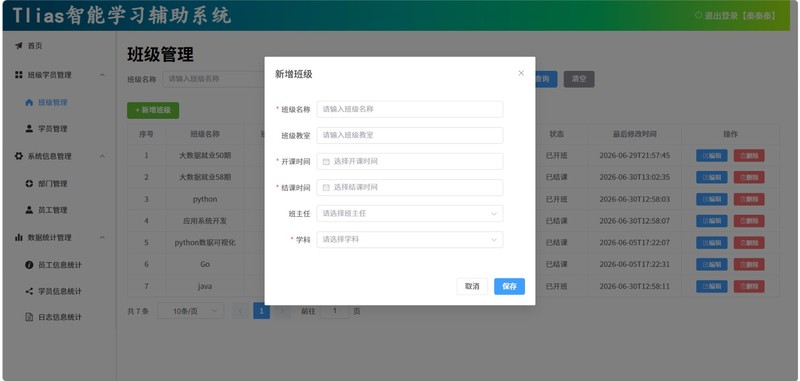The height and width of the screenshot is (381, 800).
Task: Click the calendar icon in 结课时间 field
Action: pos(327,188)
